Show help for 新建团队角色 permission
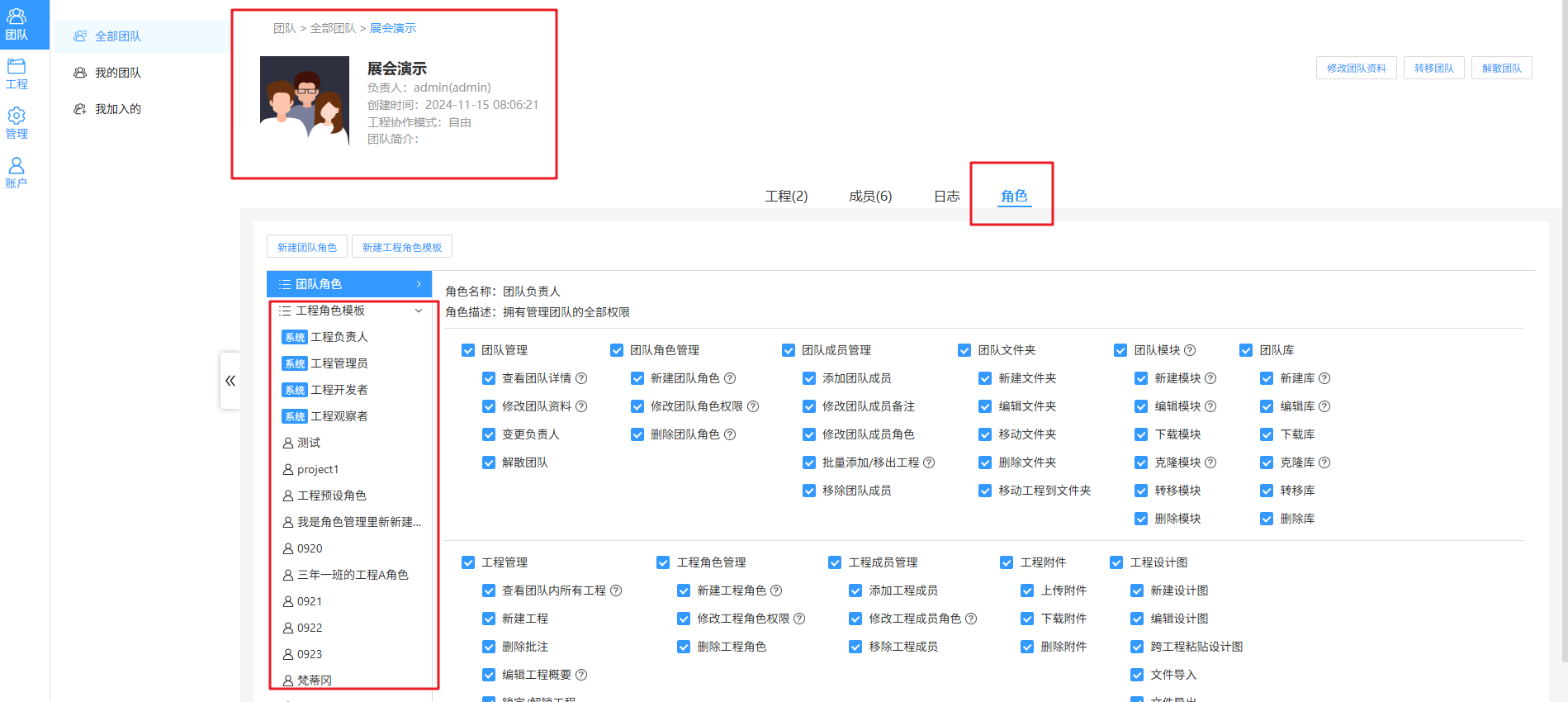 click(x=730, y=378)
